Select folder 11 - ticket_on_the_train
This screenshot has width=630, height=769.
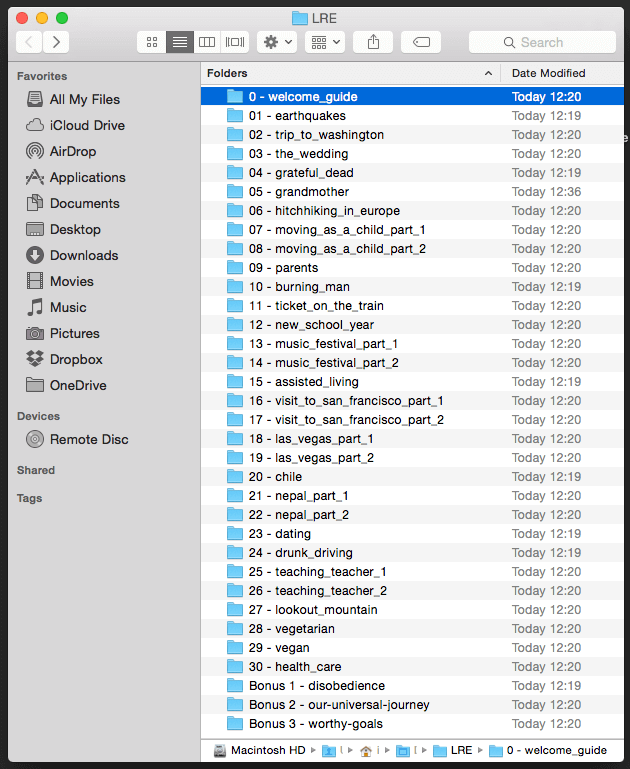(x=412, y=306)
